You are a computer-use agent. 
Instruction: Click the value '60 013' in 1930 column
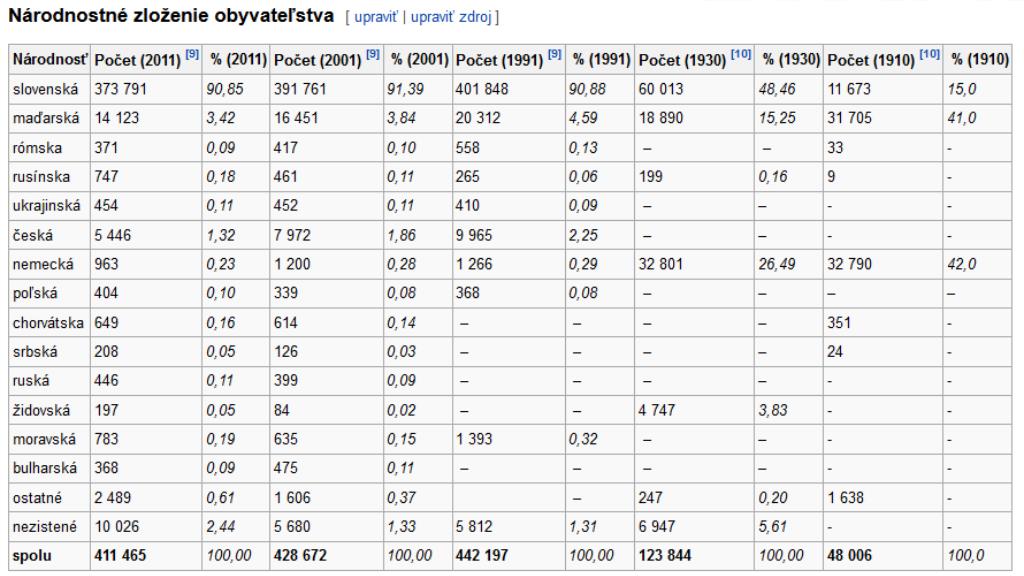[661, 89]
